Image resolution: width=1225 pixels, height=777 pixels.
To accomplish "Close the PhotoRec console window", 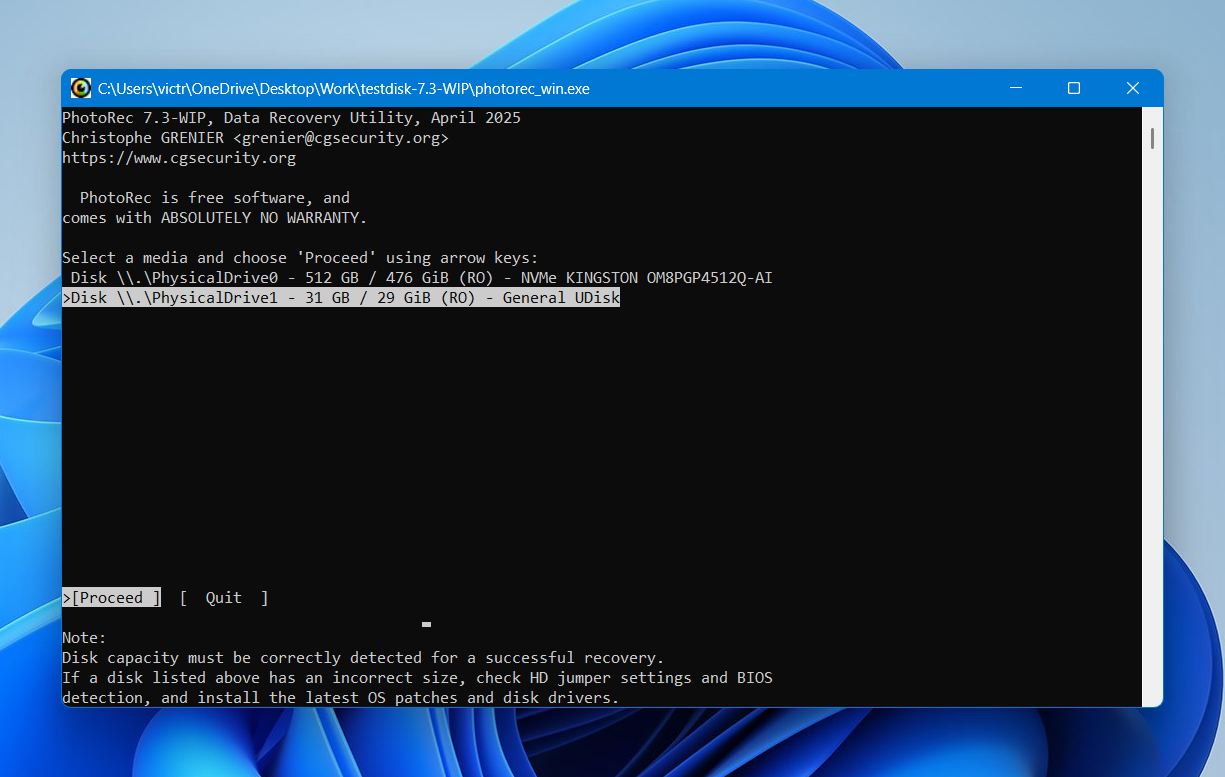I will click(x=1133, y=88).
